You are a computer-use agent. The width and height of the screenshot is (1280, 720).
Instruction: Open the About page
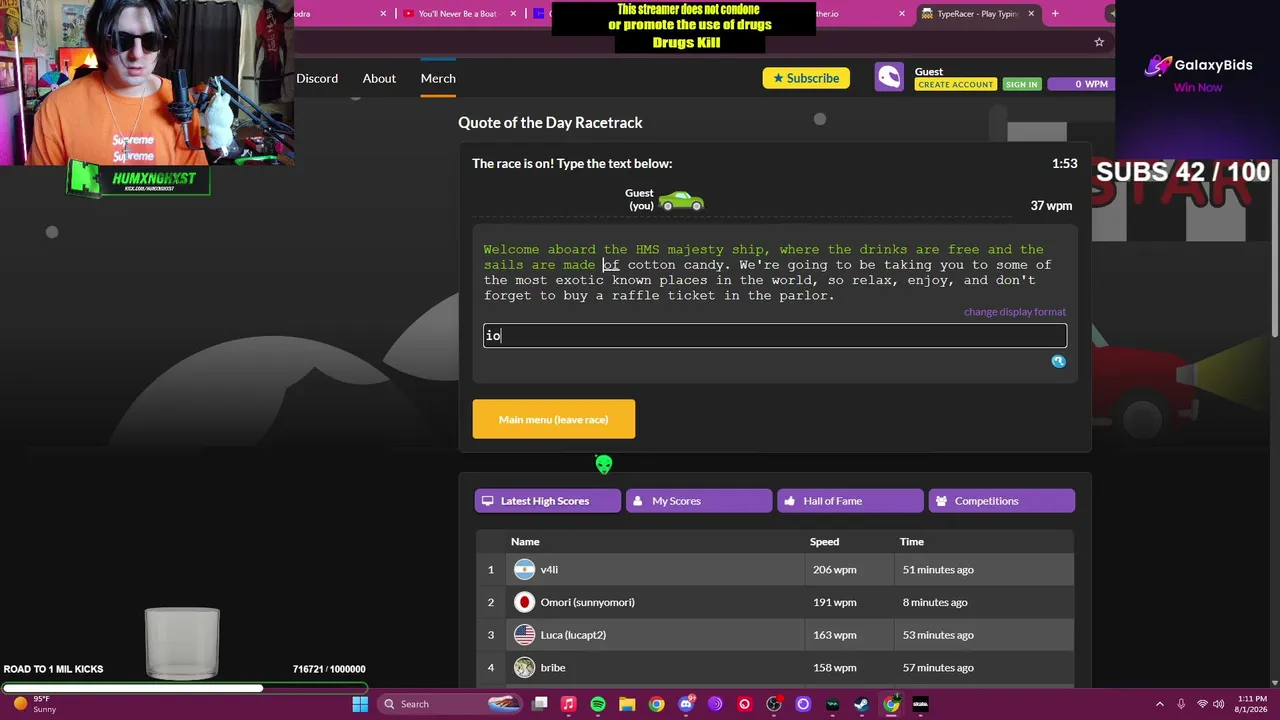click(379, 78)
